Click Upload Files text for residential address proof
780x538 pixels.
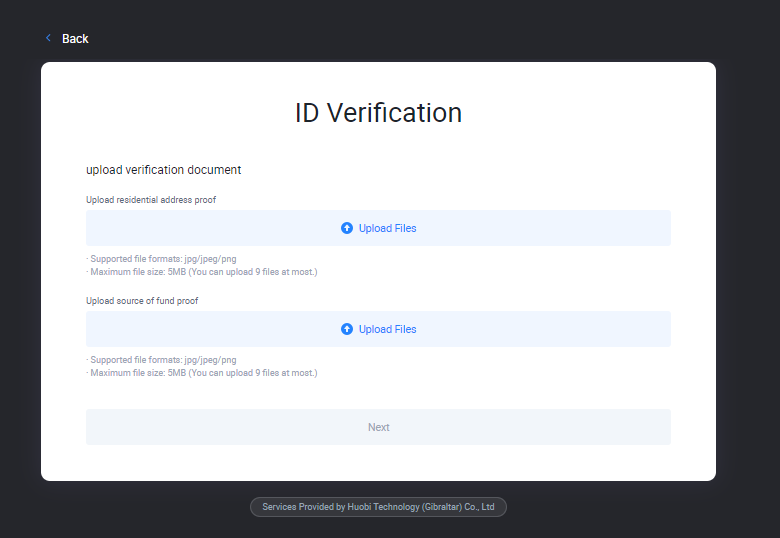point(387,228)
